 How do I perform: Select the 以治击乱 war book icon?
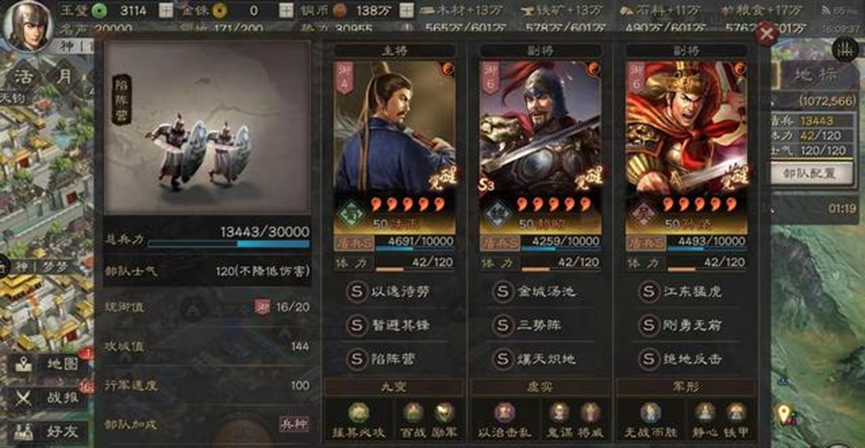504,413
